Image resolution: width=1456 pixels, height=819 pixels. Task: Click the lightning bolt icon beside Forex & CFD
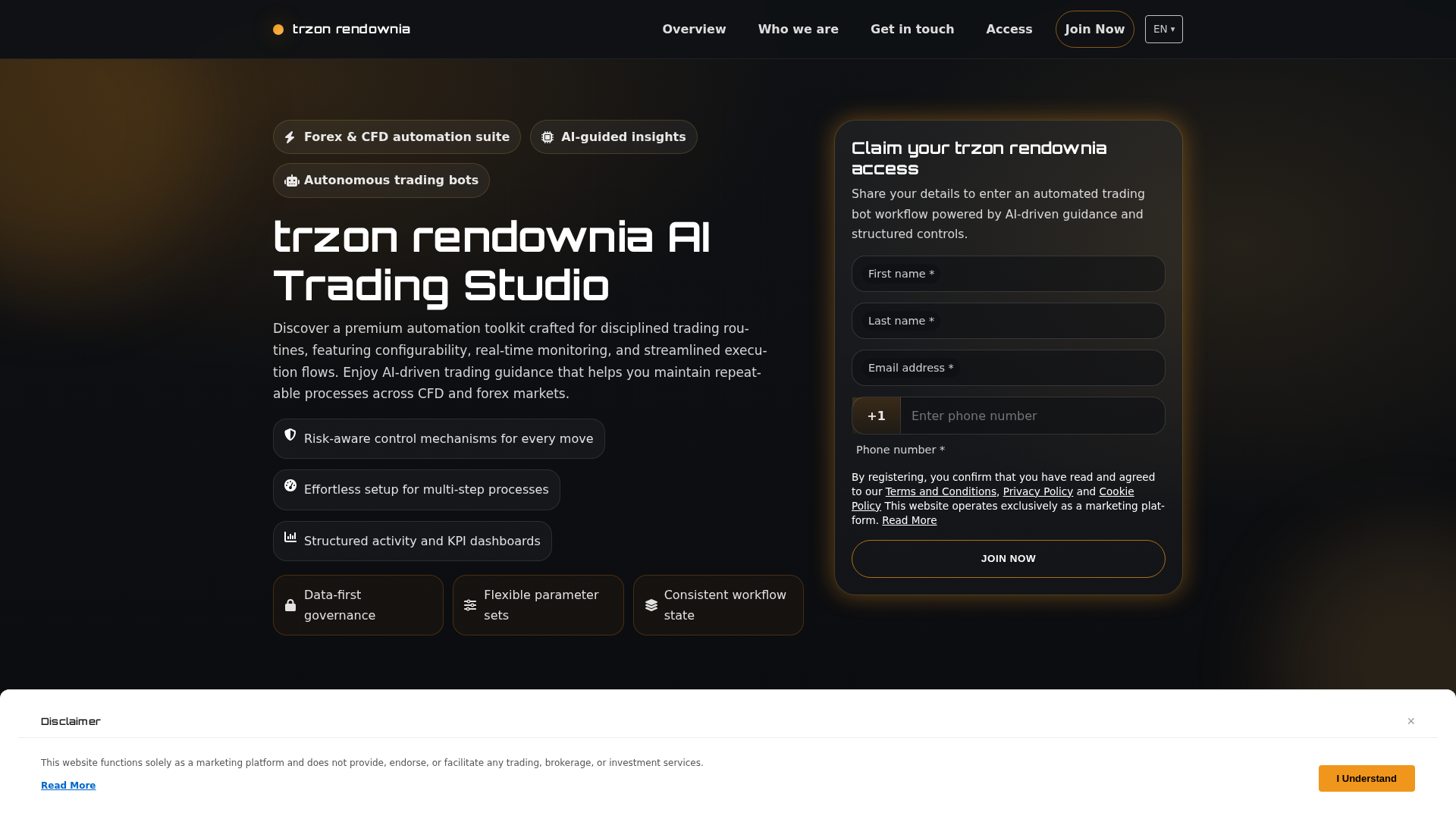[290, 137]
